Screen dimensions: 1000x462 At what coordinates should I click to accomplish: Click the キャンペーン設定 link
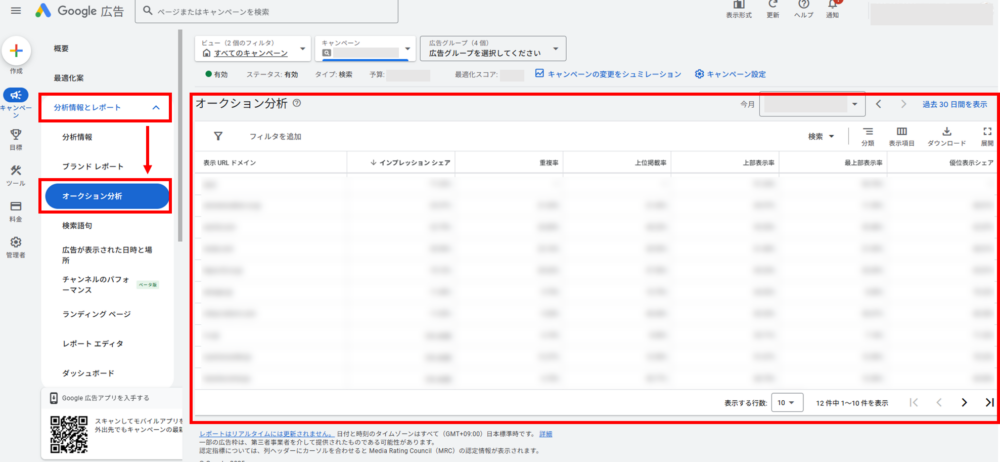pos(730,74)
